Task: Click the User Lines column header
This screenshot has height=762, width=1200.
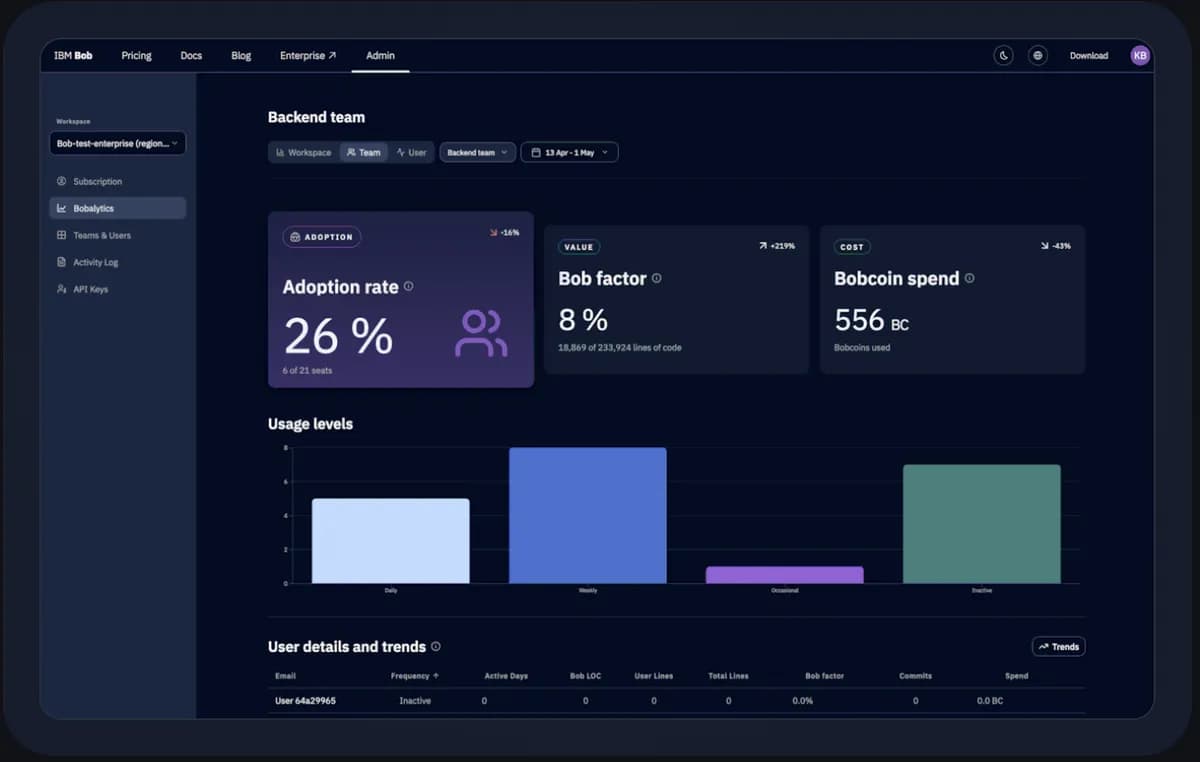Action: 654,676
